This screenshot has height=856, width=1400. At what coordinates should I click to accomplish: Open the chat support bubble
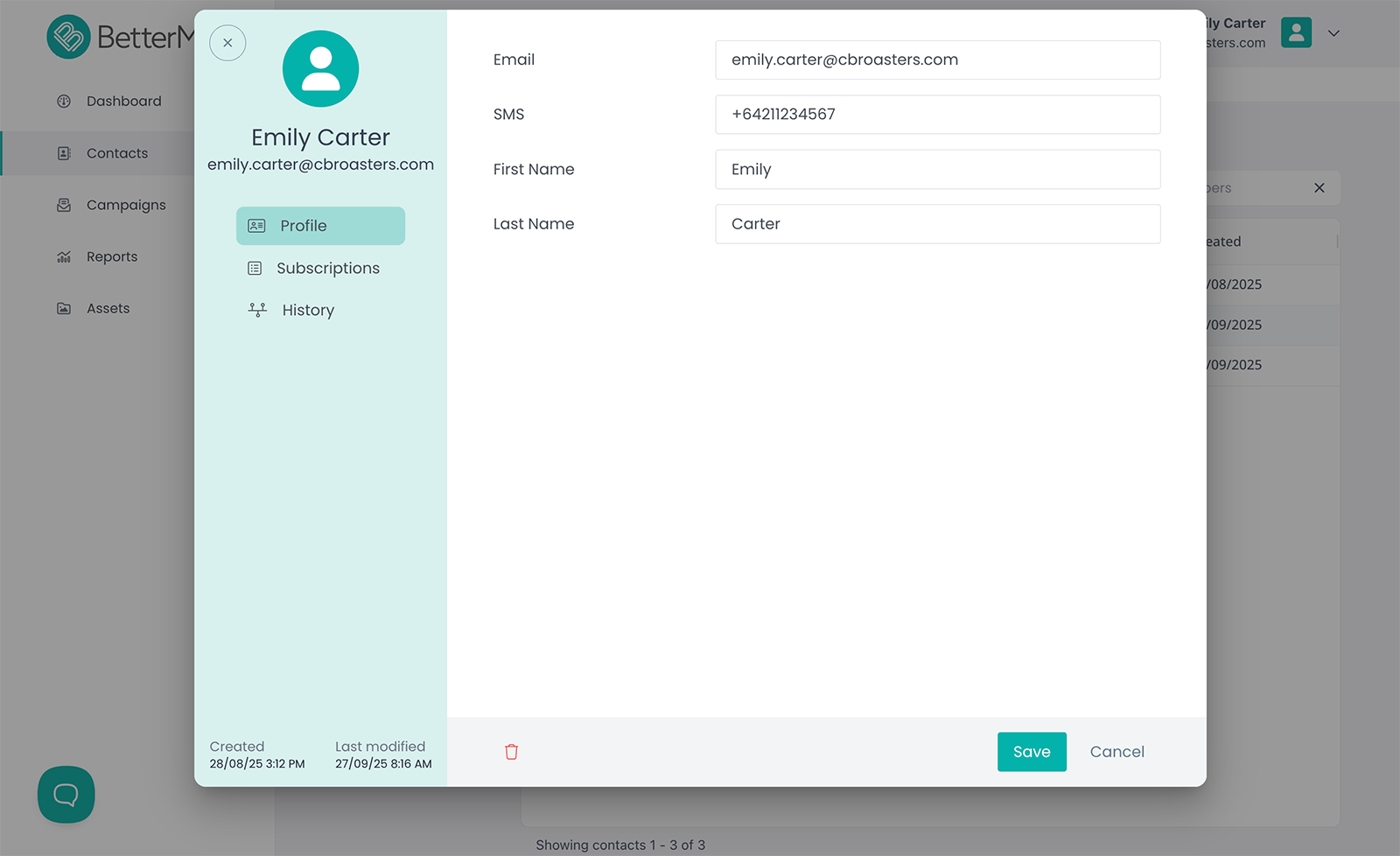coord(66,795)
